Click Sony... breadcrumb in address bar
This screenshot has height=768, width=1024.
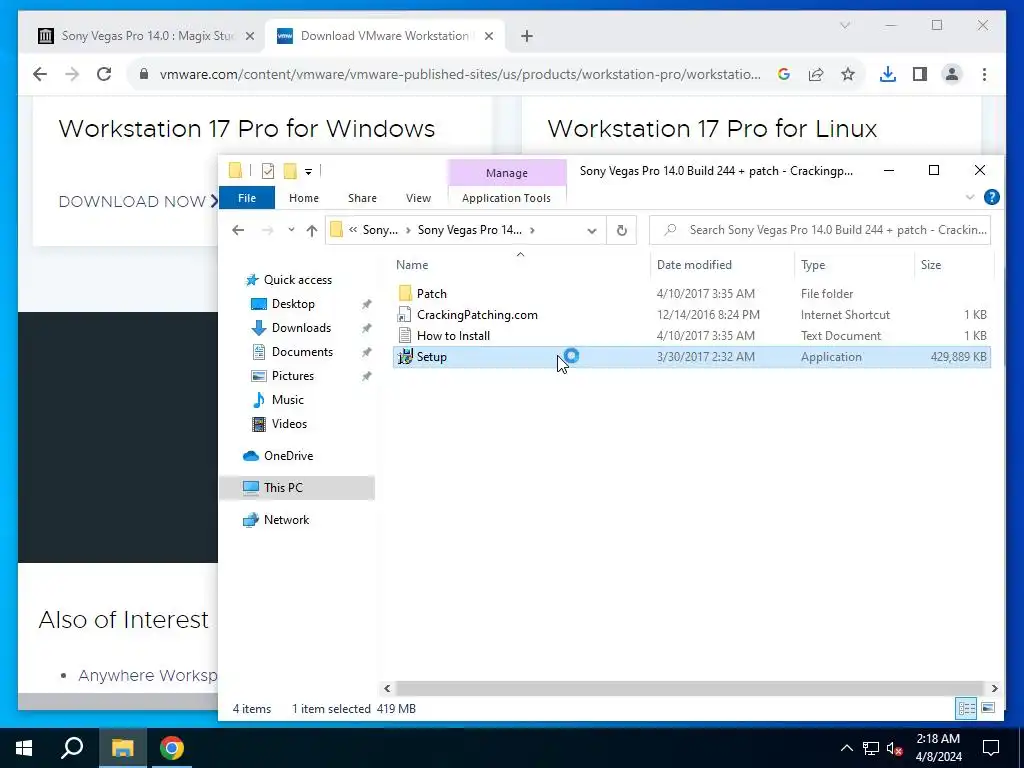coord(380,230)
